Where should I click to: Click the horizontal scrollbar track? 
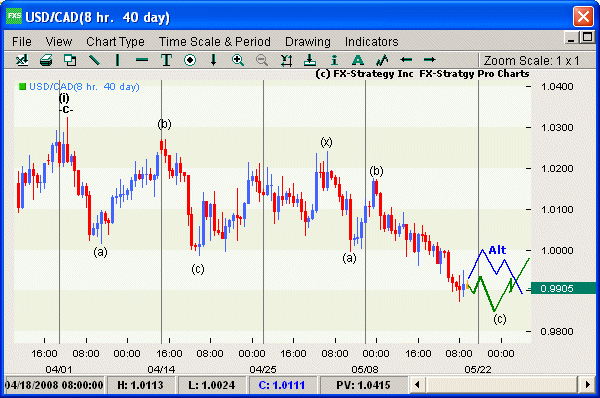[502, 384]
